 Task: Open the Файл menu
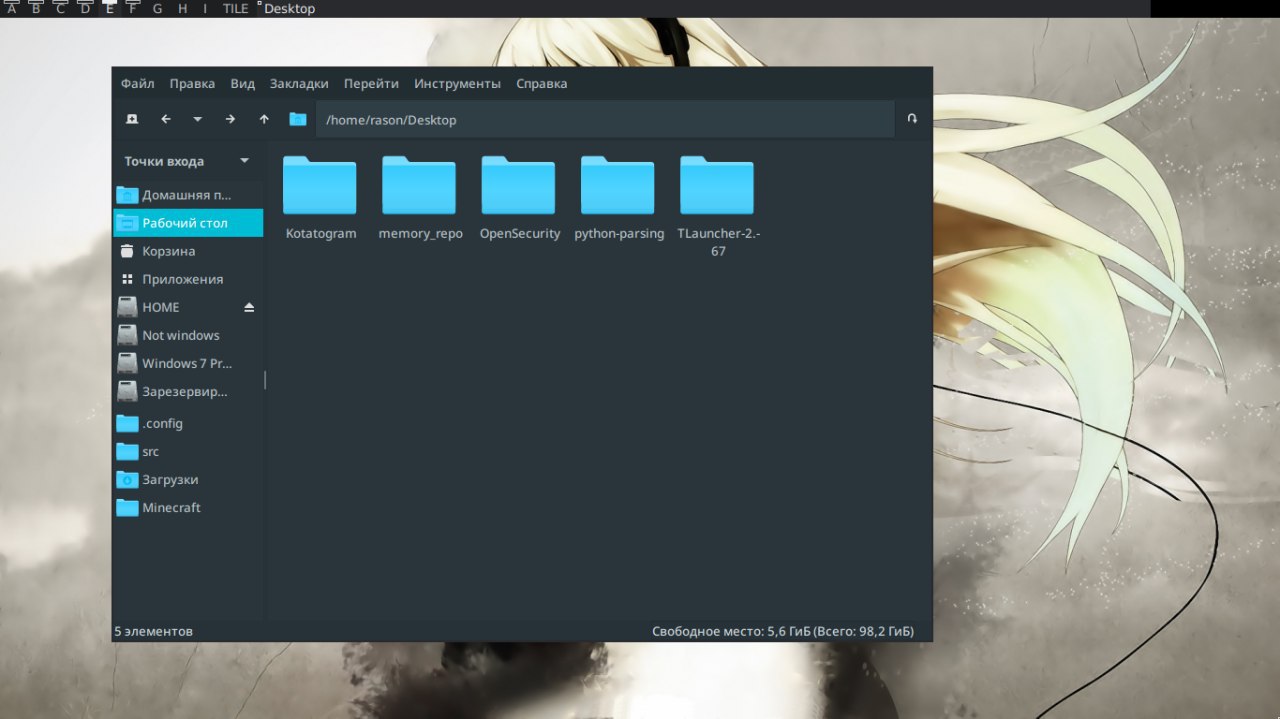[x=138, y=84]
